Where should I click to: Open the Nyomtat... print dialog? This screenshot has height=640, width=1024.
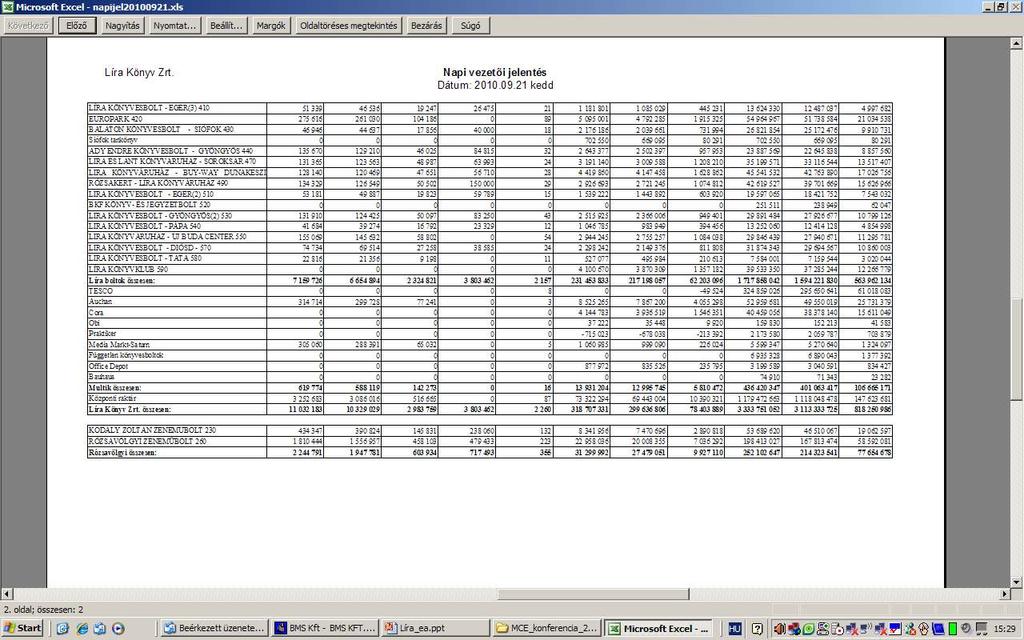click(x=174, y=26)
